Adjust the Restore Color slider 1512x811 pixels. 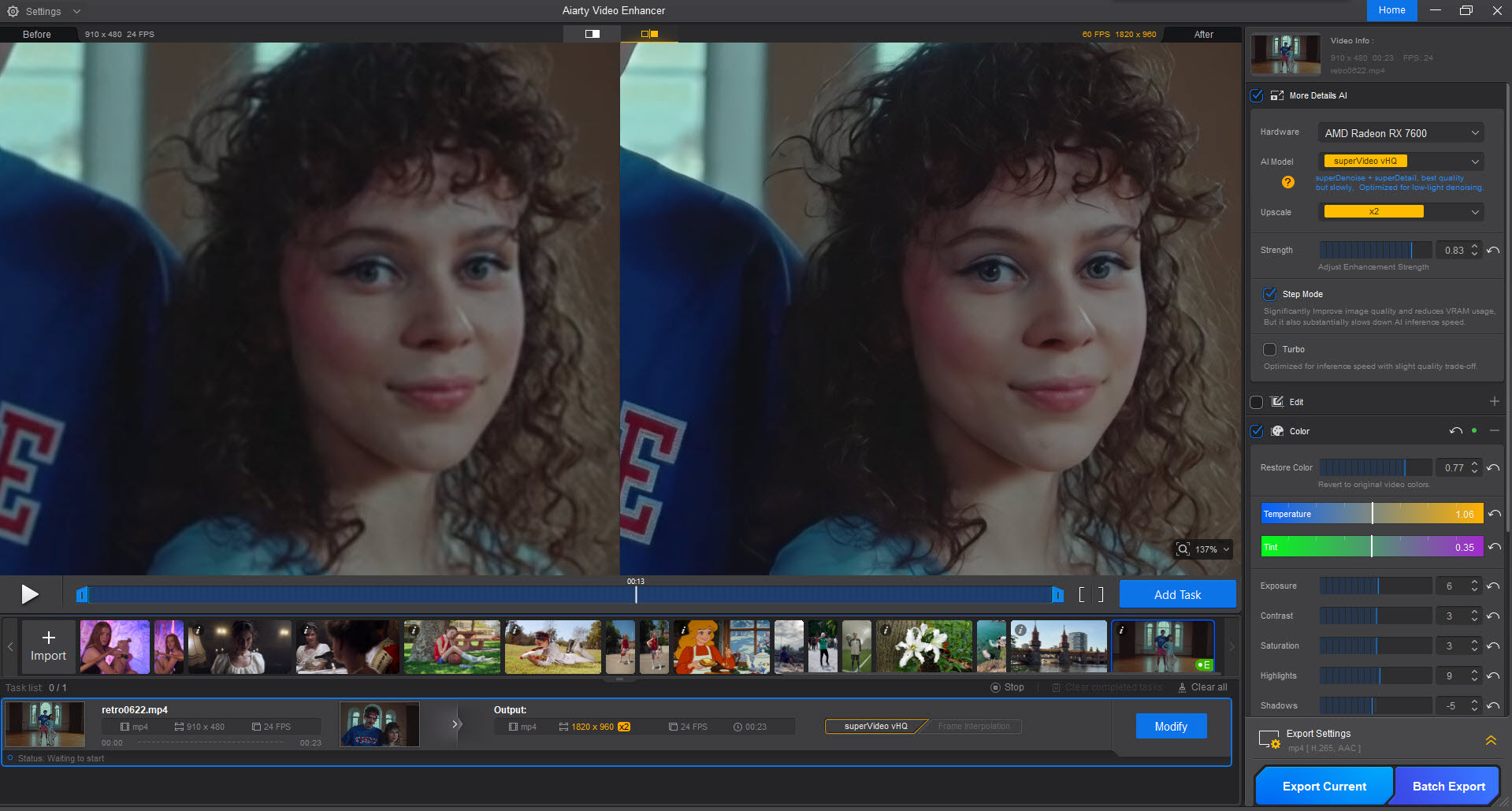click(1376, 468)
